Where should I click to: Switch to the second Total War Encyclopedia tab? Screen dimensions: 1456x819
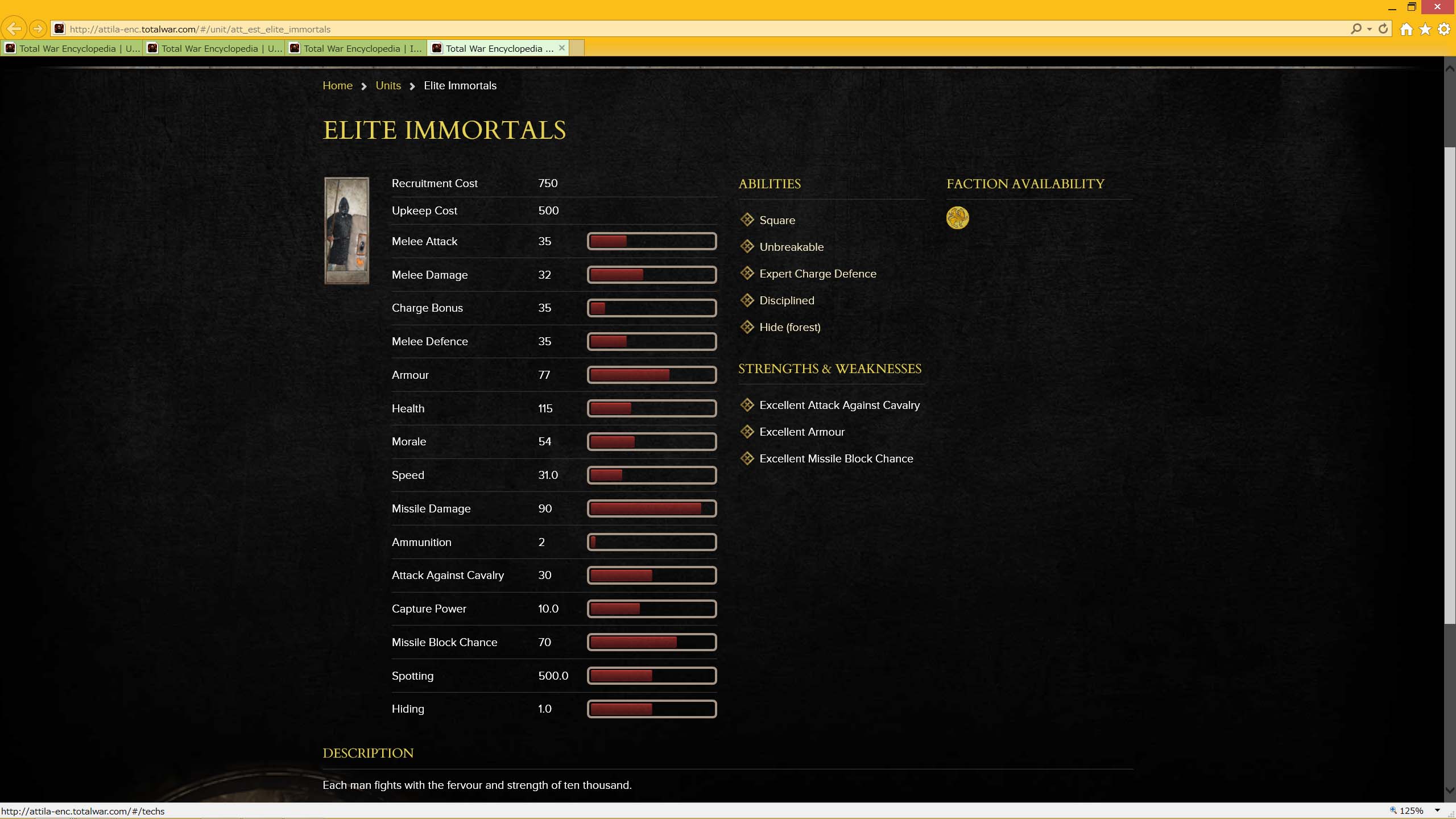[214, 48]
